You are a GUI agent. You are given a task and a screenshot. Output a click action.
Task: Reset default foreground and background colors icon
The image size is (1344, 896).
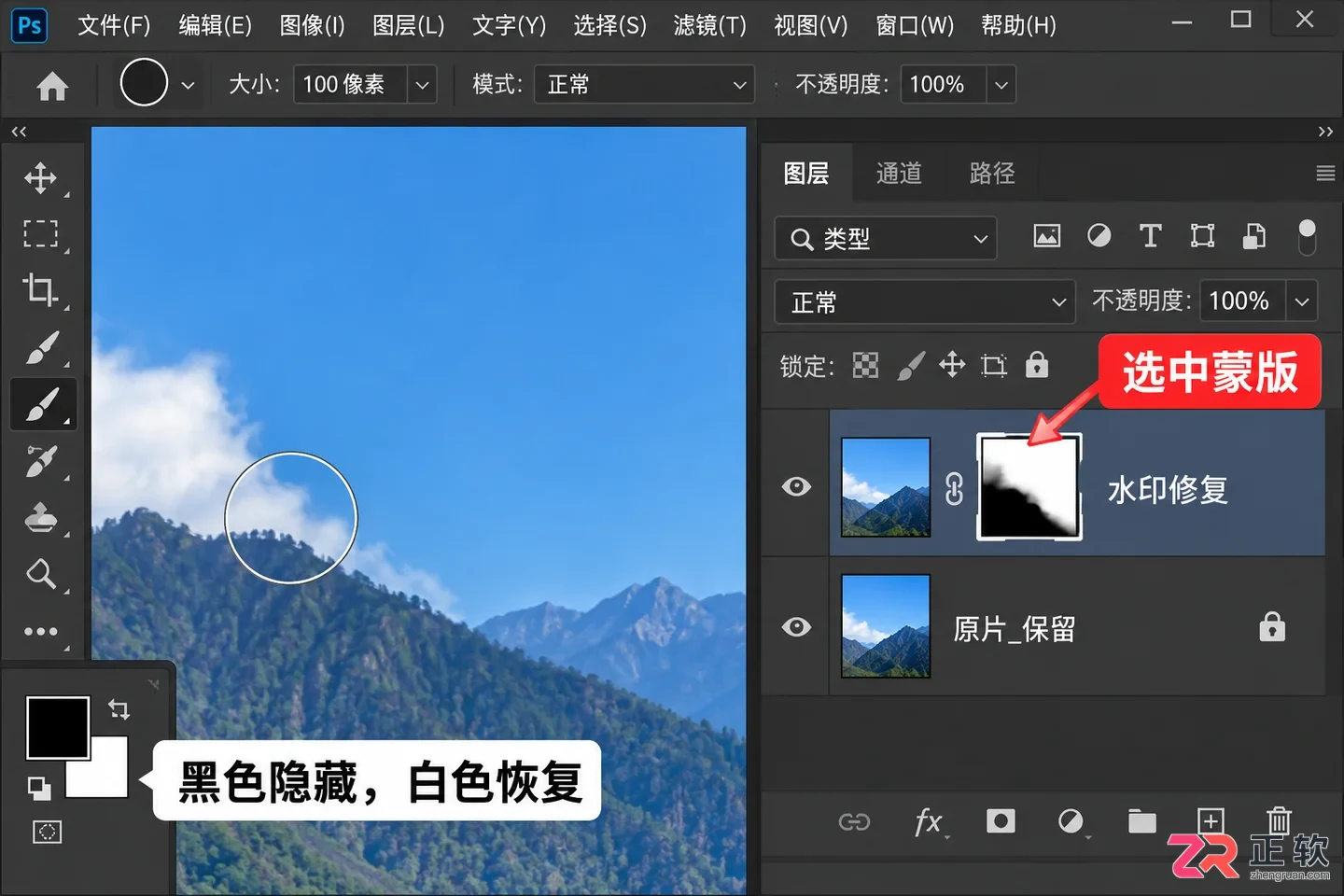(x=39, y=789)
